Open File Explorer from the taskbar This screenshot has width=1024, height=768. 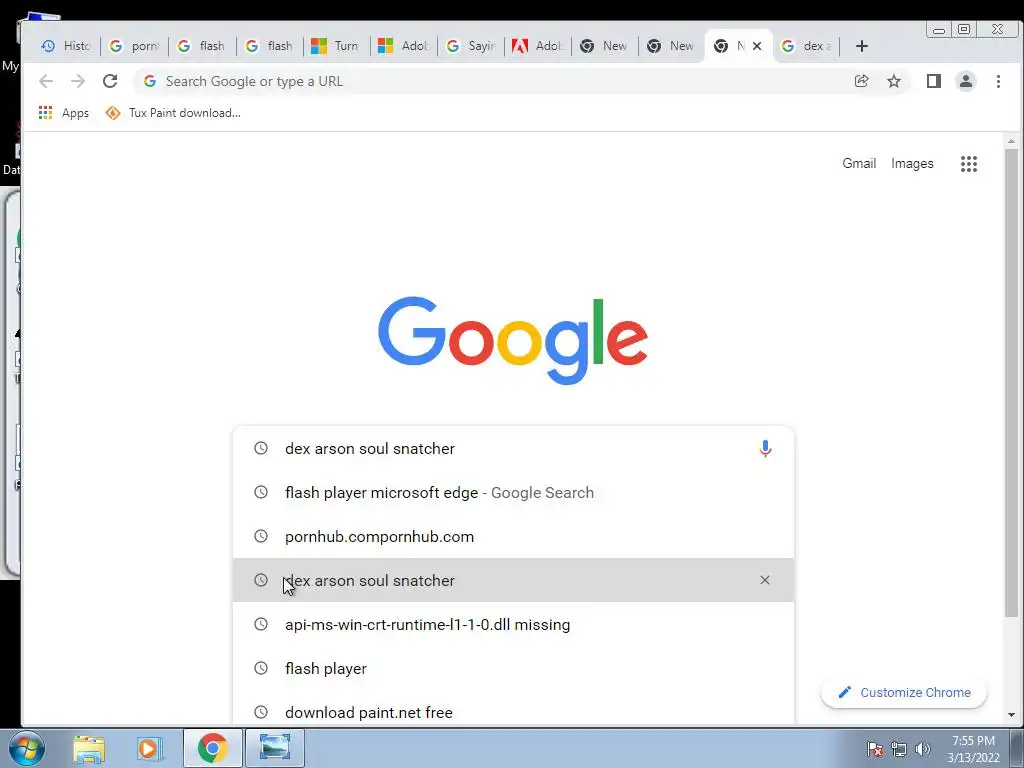89,748
